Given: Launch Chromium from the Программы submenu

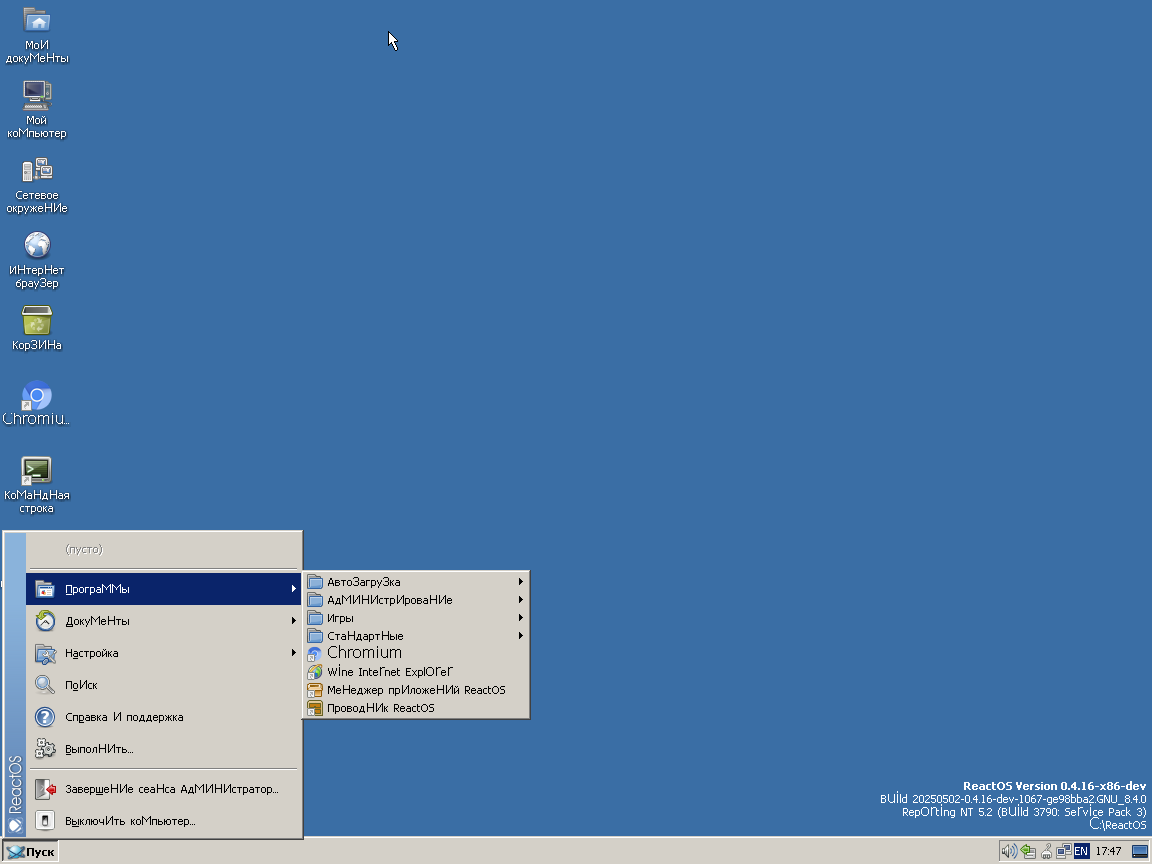Looking at the screenshot, I should [x=416, y=653].
